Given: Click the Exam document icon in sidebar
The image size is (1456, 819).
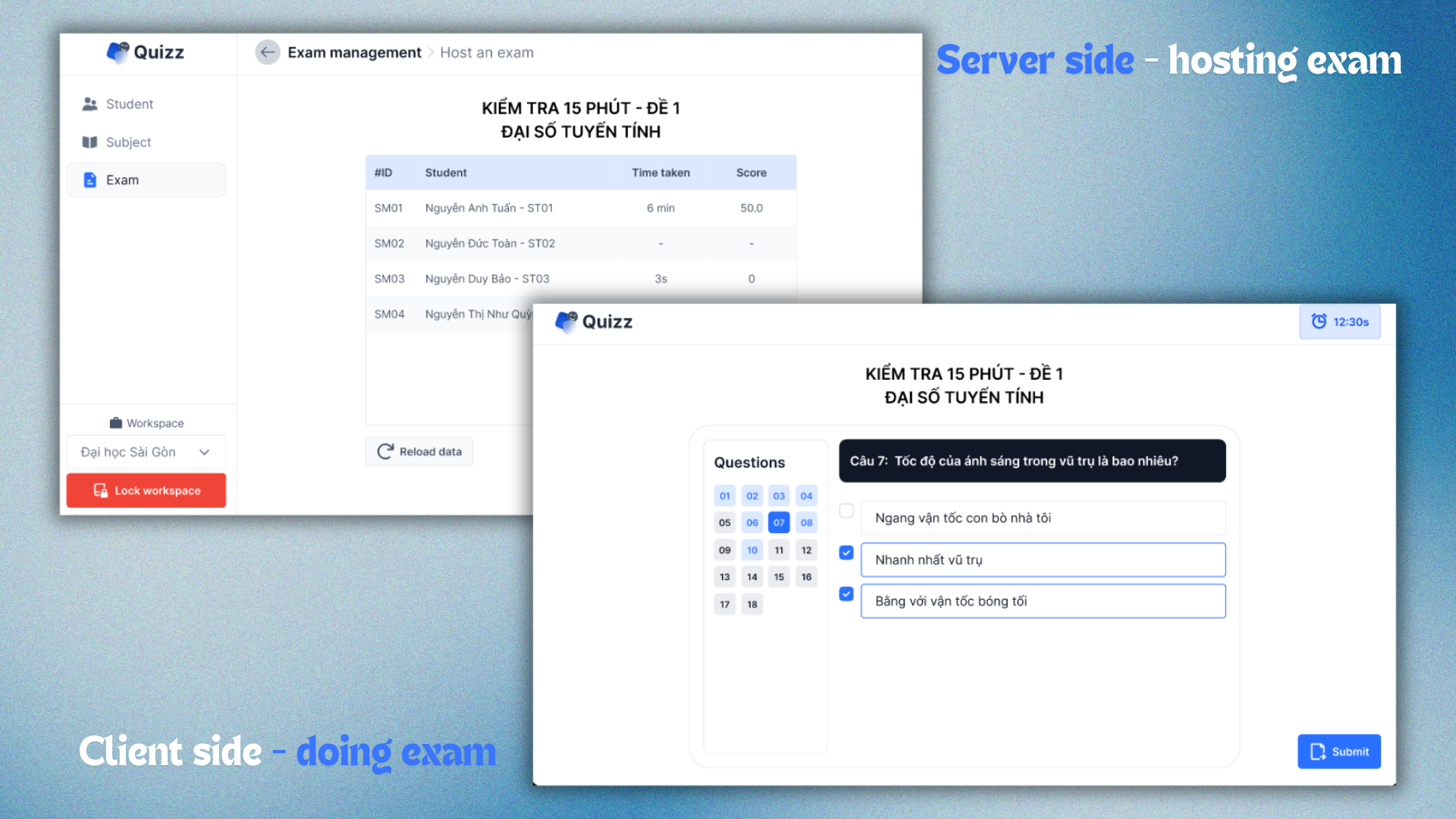Looking at the screenshot, I should [89, 180].
